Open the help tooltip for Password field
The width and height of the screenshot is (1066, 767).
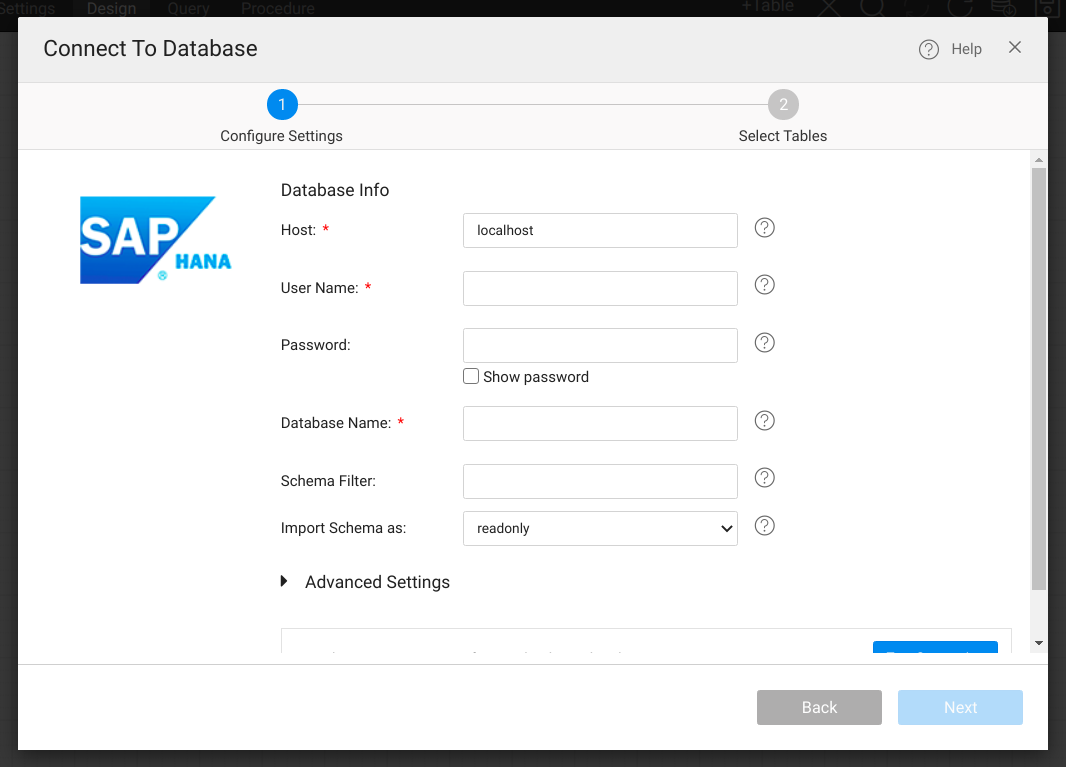coord(765,343)
